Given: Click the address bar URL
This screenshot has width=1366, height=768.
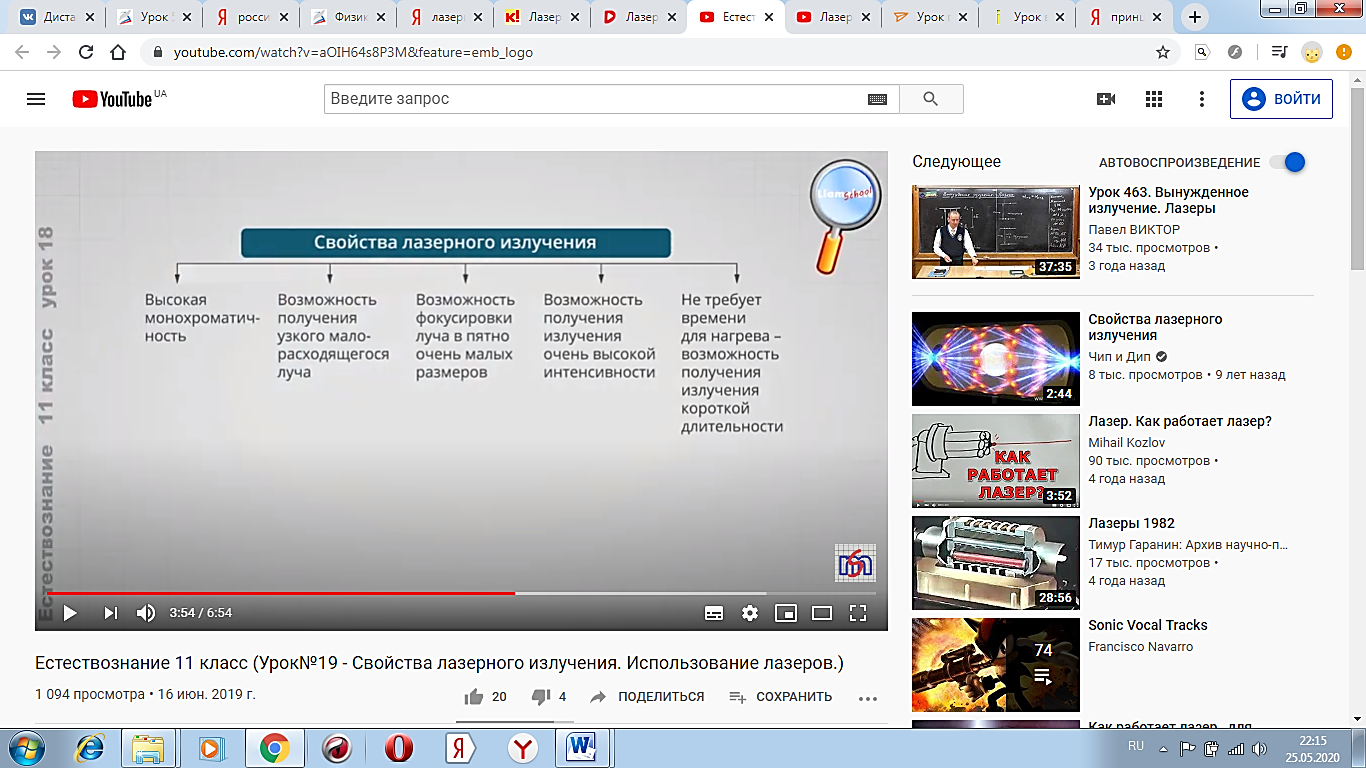Looking at the screenshot, I should click(x=354, y=52).
